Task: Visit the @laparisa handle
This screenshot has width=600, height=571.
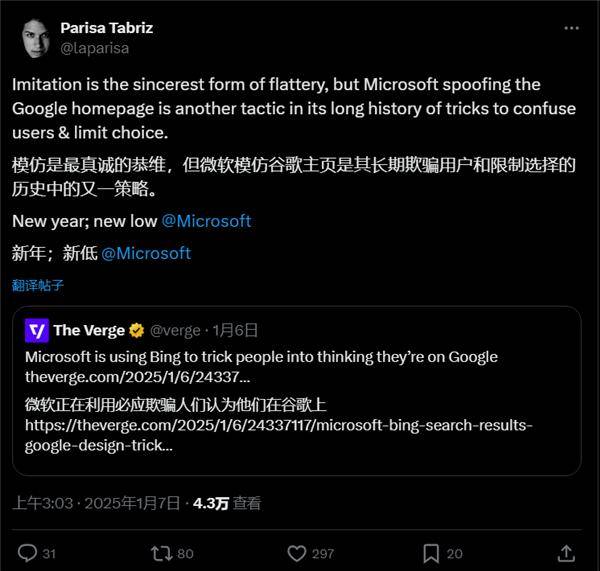Action: [x=95, y=48]
